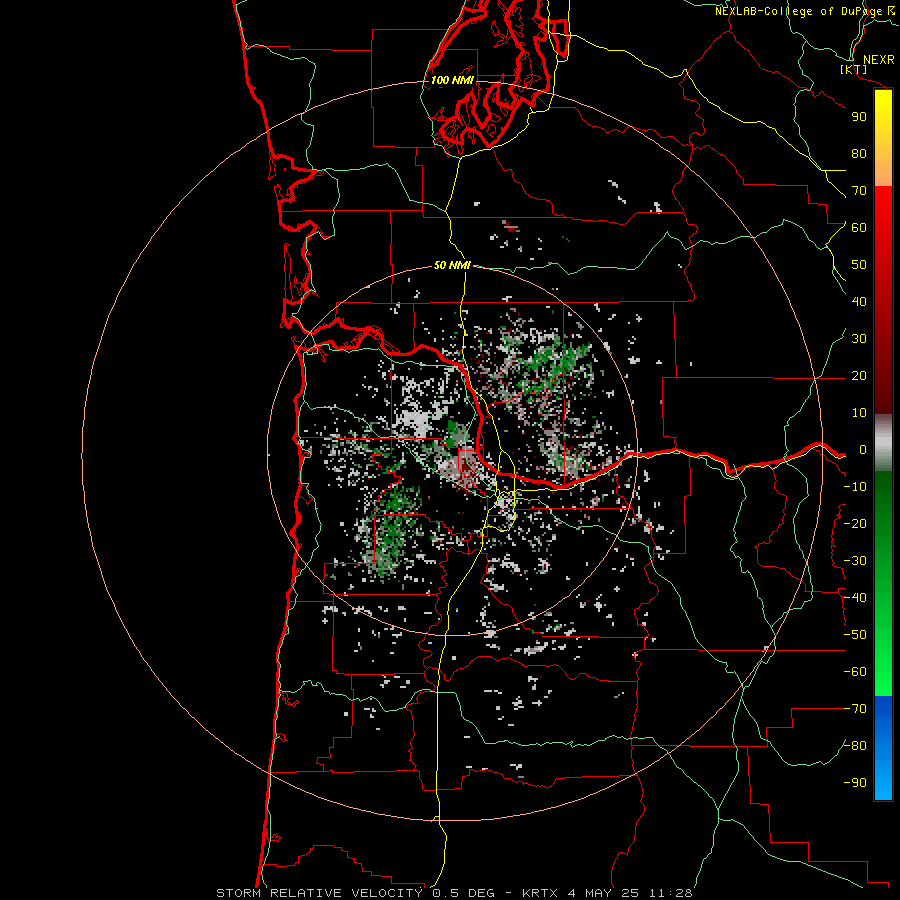Screen dimensions: 900x900
Task: Click the "0.5 DEG" elevation text
Action: coord(463,893)
